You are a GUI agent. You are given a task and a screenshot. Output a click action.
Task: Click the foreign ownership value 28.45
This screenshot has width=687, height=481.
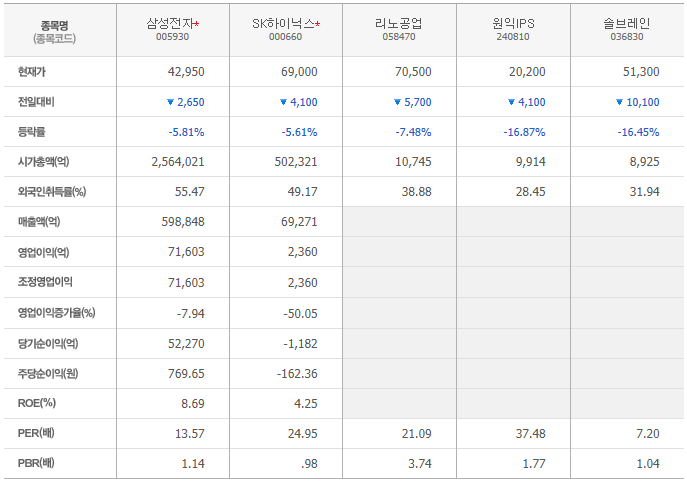[x=531, y=192]
